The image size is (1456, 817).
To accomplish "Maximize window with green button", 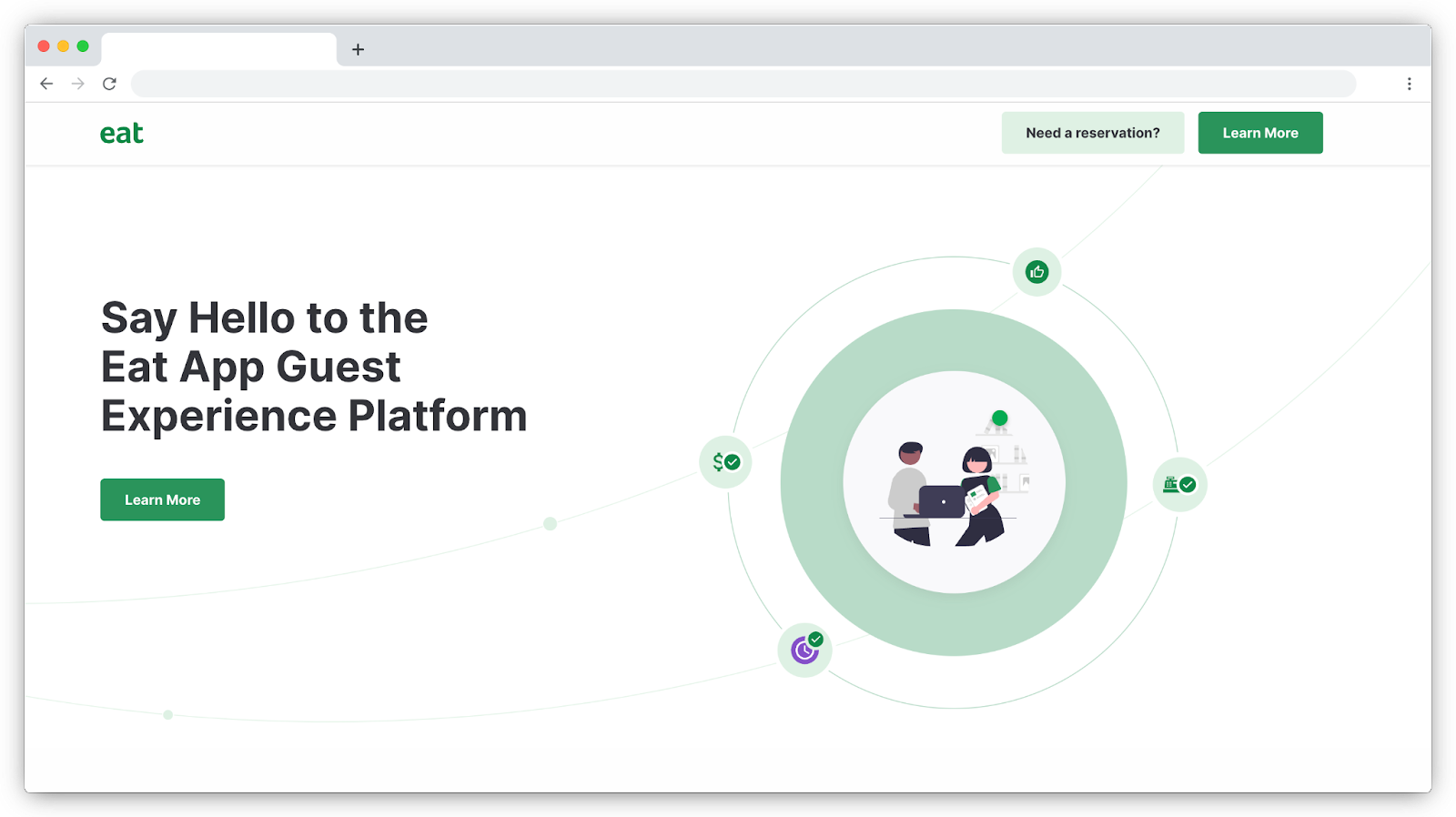I will [83, 46].
